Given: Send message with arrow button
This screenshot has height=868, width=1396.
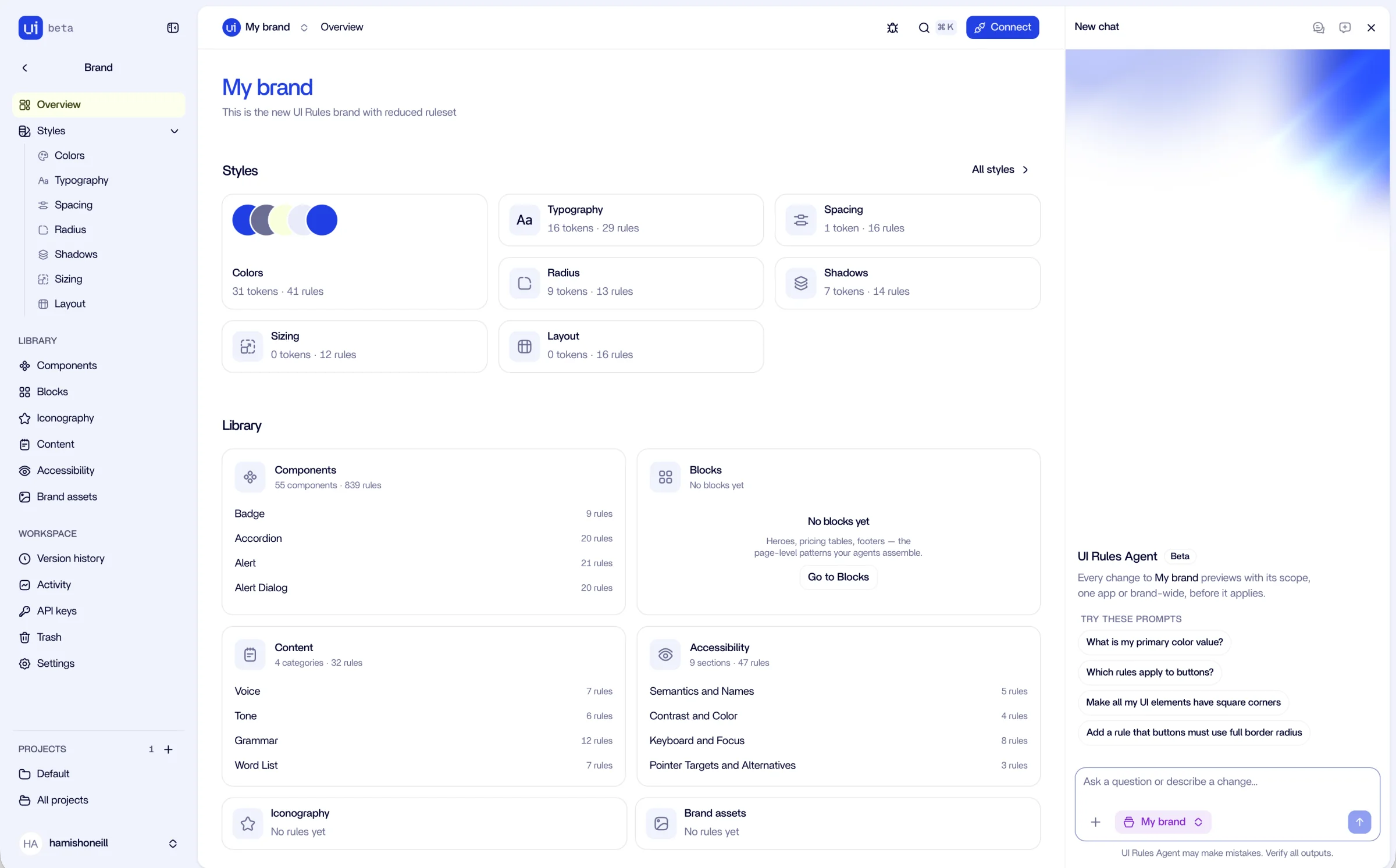Looking at the screenshot, I should pos(1359,821).
